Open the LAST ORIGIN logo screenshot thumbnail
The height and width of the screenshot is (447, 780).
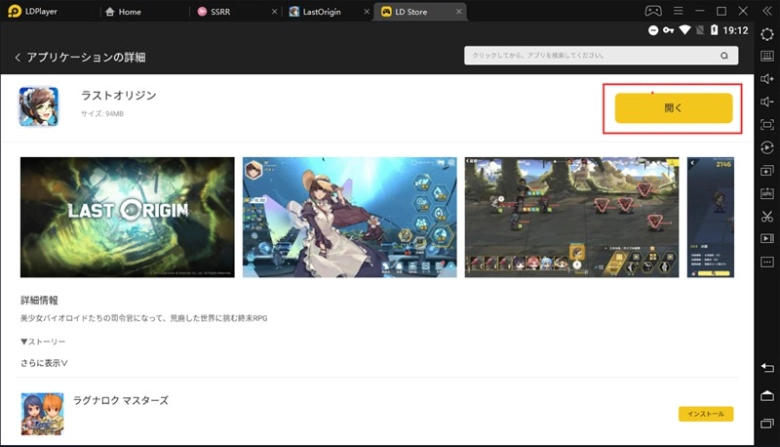pyautogui.click(x=127, y=217)
